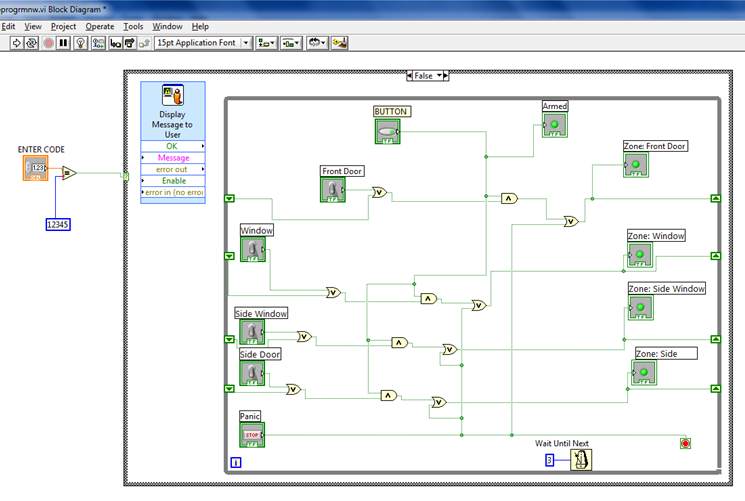745x501 pixels.
Task: Click the BUTTON control terminal
Action: click(x=387, y=130)
